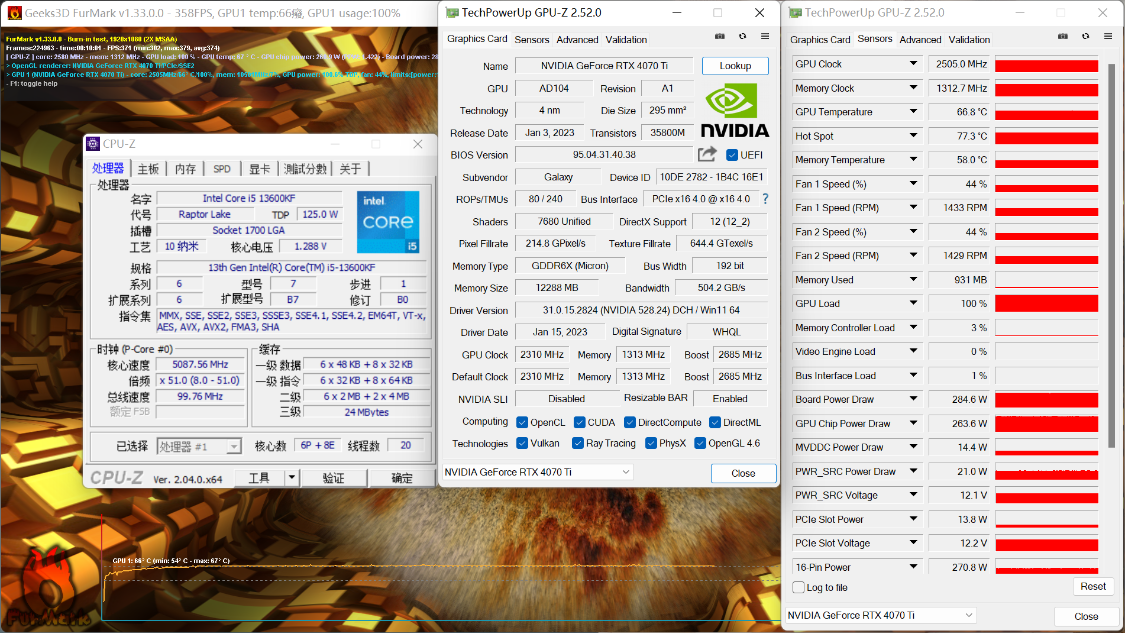Click the BIOS share/export arrow icon
Viewport: 1125px width, 633px height.
[707, 154]
